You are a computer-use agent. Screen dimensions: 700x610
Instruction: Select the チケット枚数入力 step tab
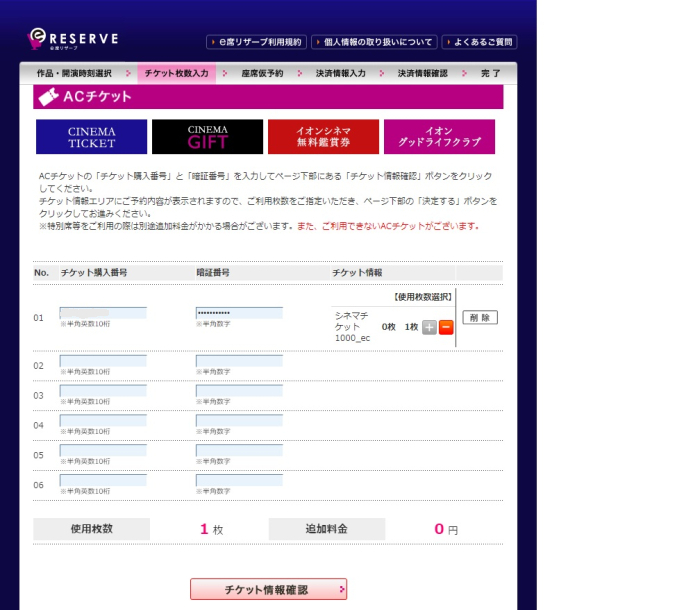point(176,74)
